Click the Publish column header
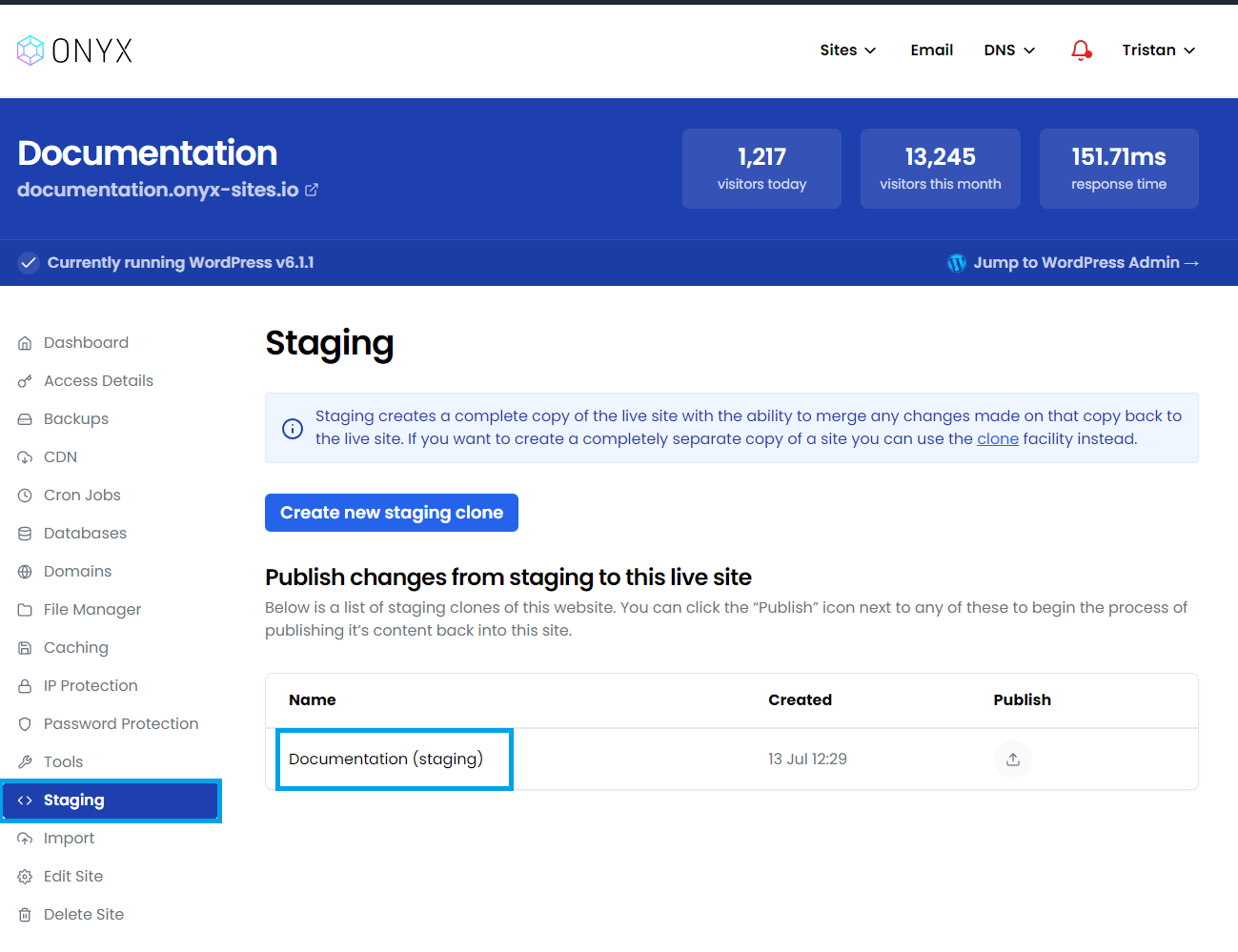Screen dimensions: 1238x952 click(1022, 699)
